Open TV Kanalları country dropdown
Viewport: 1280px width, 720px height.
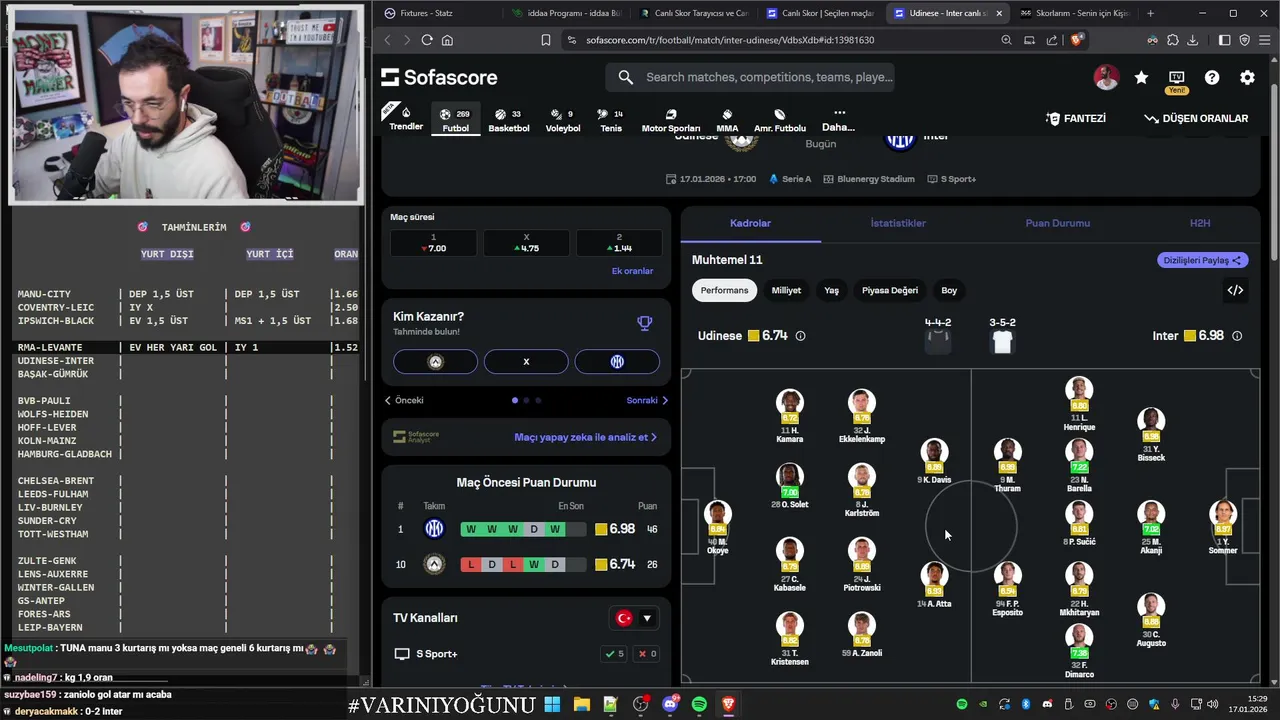(x=634, y=618)
